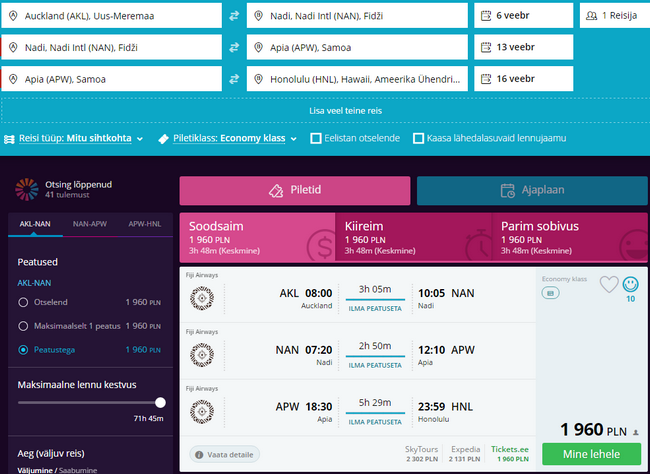Click Fiji Airways logo on AKL-NAN flight
This screenshot has width=650, height=474.
[202, 298]
